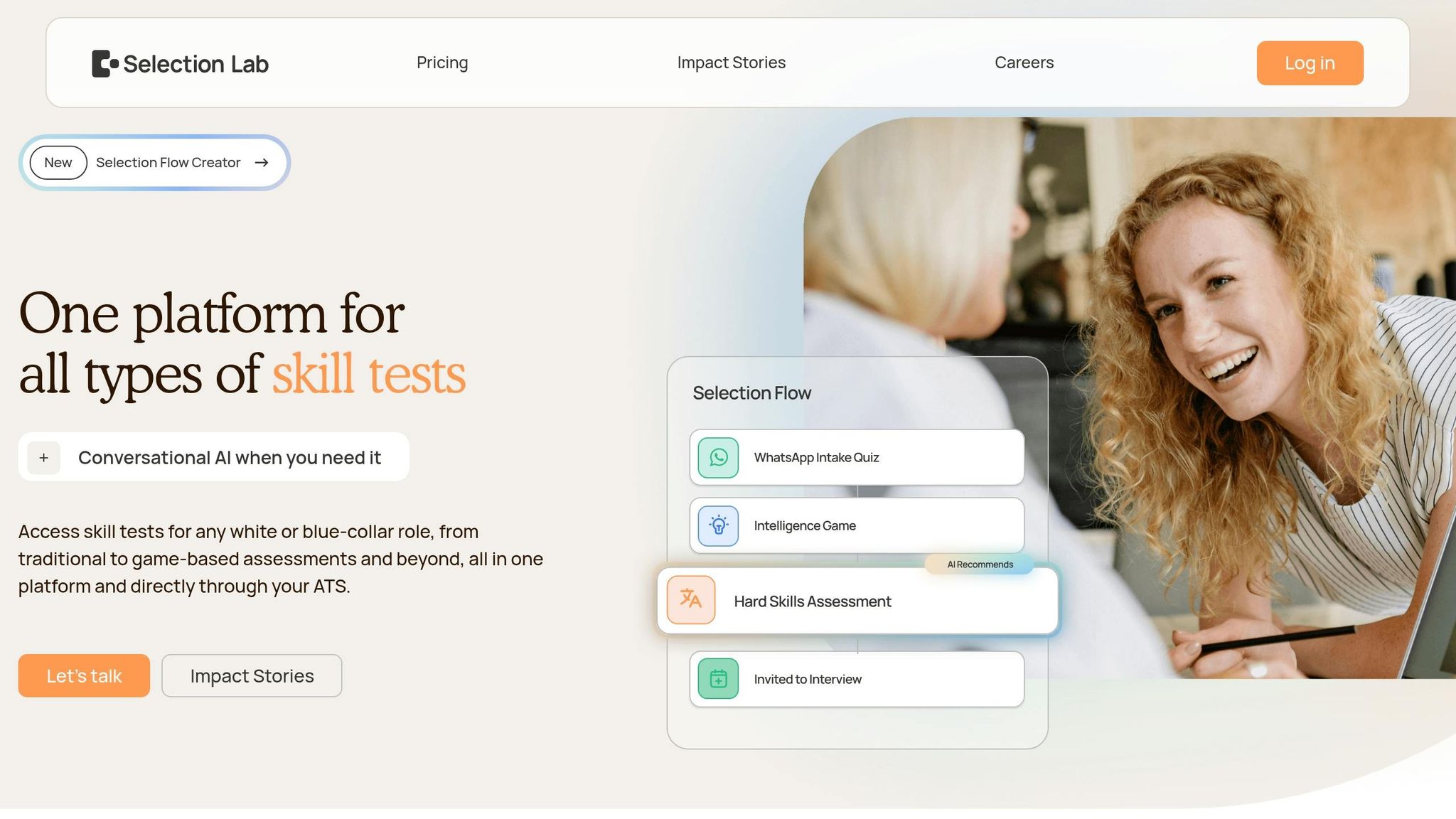Screen dimensions: 1456x819
Task: Click the Log in button
Action: point(1310,63)
